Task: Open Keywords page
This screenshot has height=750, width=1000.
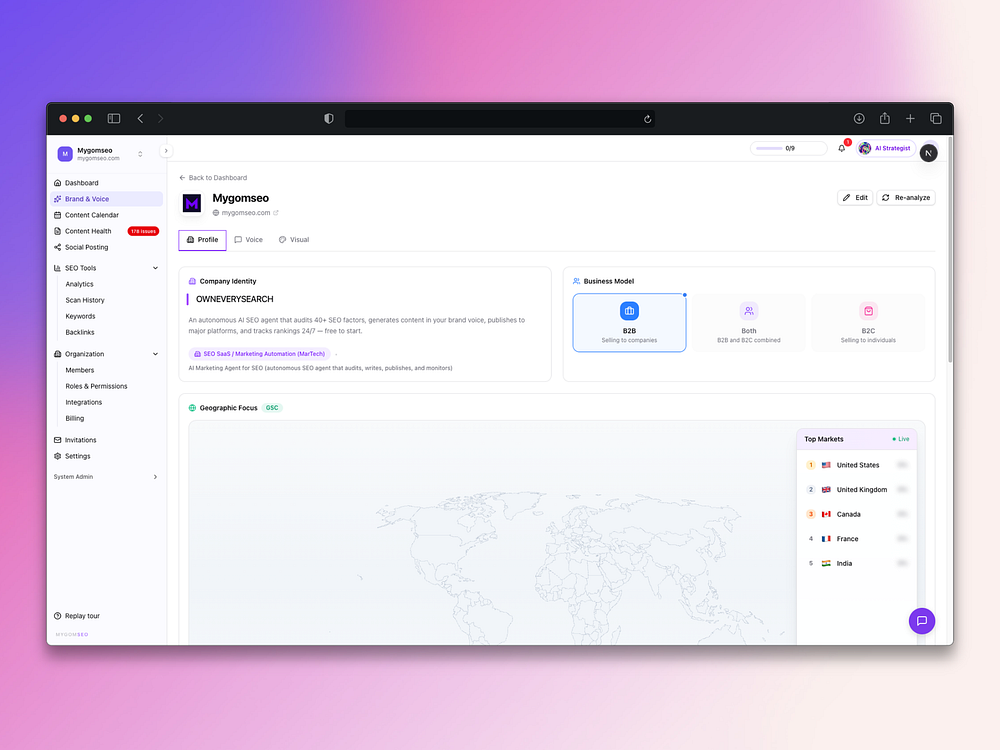Action: coord(80,316)
